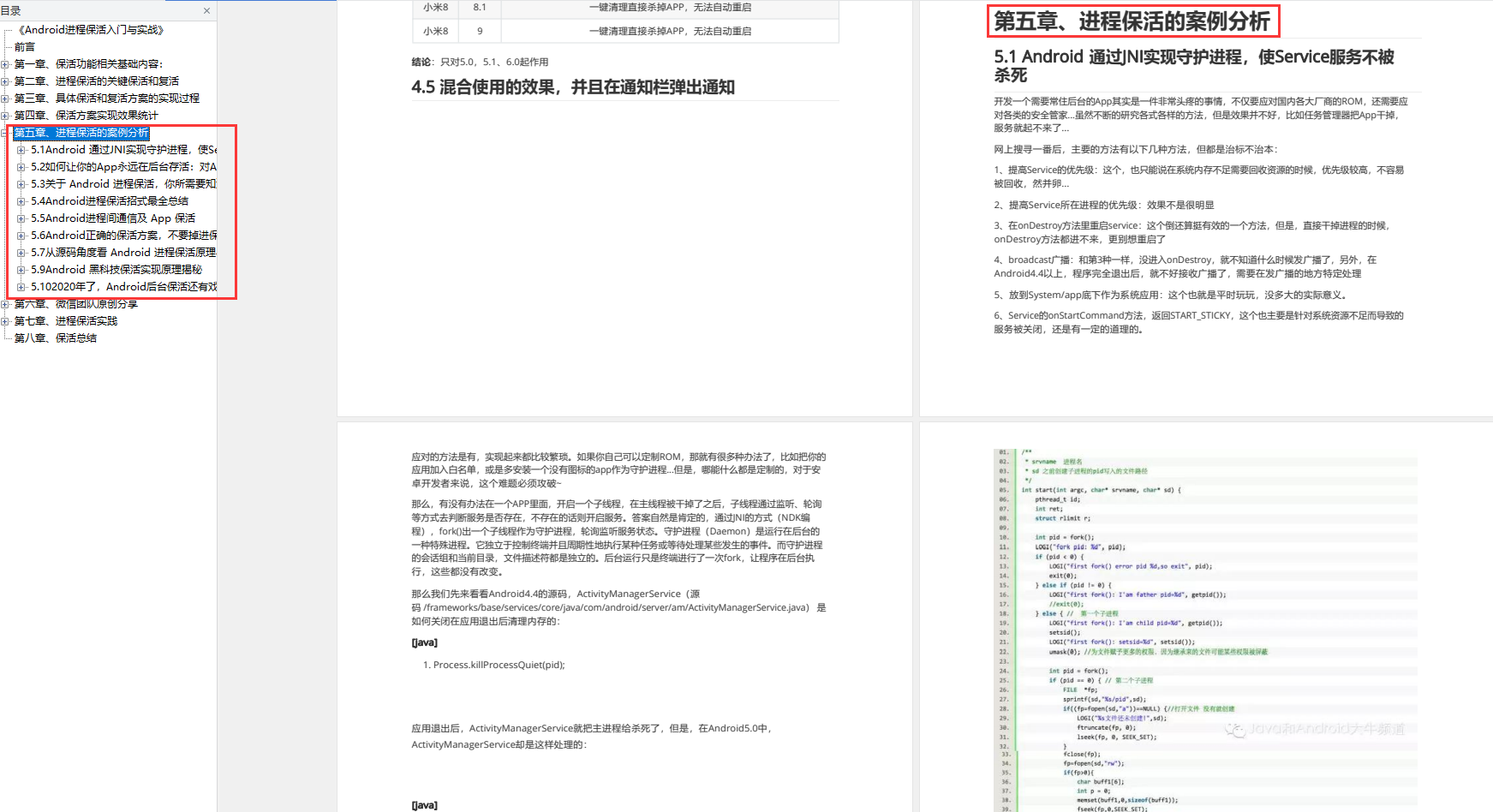This screenshot has width=1493, height=812.
Task: Click the Process.killProcessQuiet(pid) code line
Action: click(x=499, y=665)
